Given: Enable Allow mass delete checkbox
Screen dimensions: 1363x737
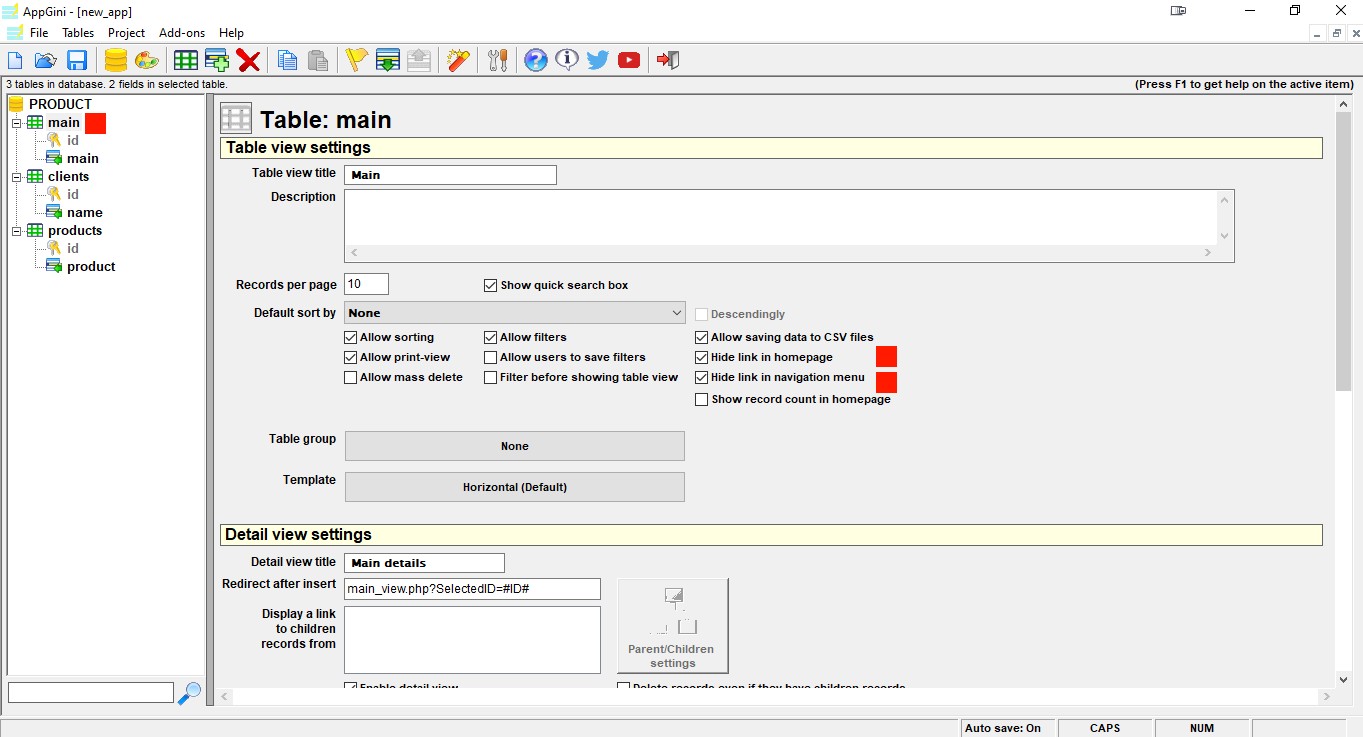Looking at the screenshot, I should click(x=350, y=377).
